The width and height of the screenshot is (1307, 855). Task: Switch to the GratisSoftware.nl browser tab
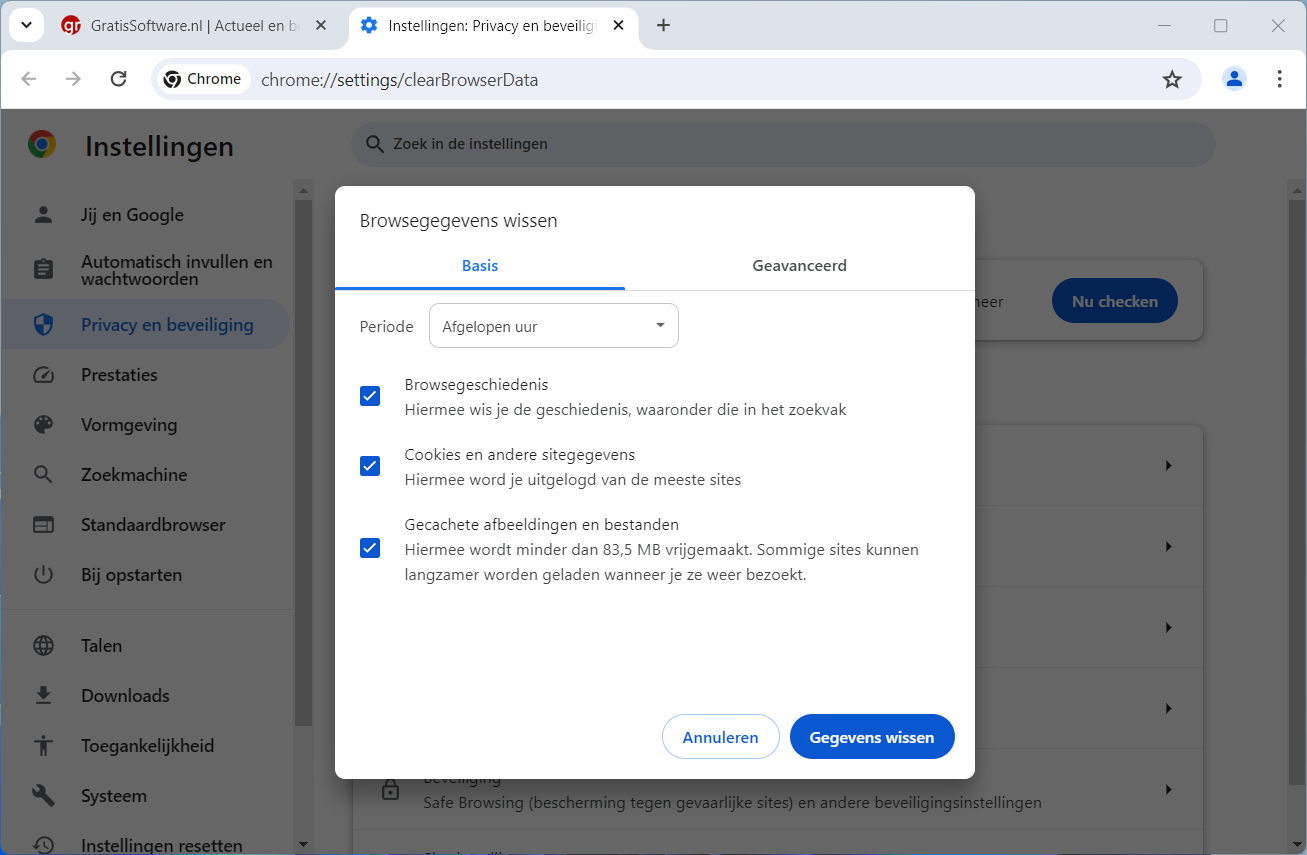pos(190,26)
